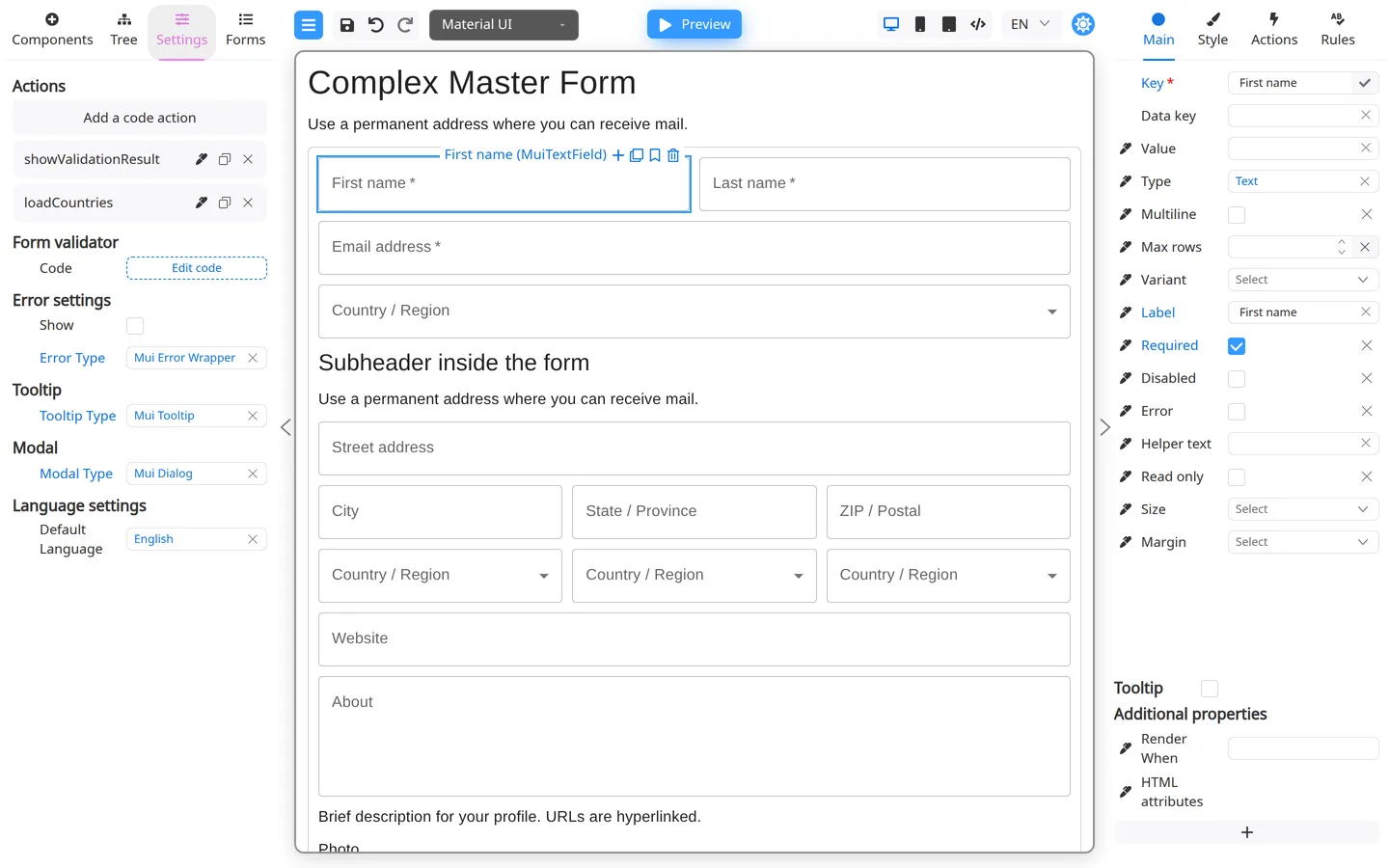Save First name component as preset bookmark

(x=655, y=155)
